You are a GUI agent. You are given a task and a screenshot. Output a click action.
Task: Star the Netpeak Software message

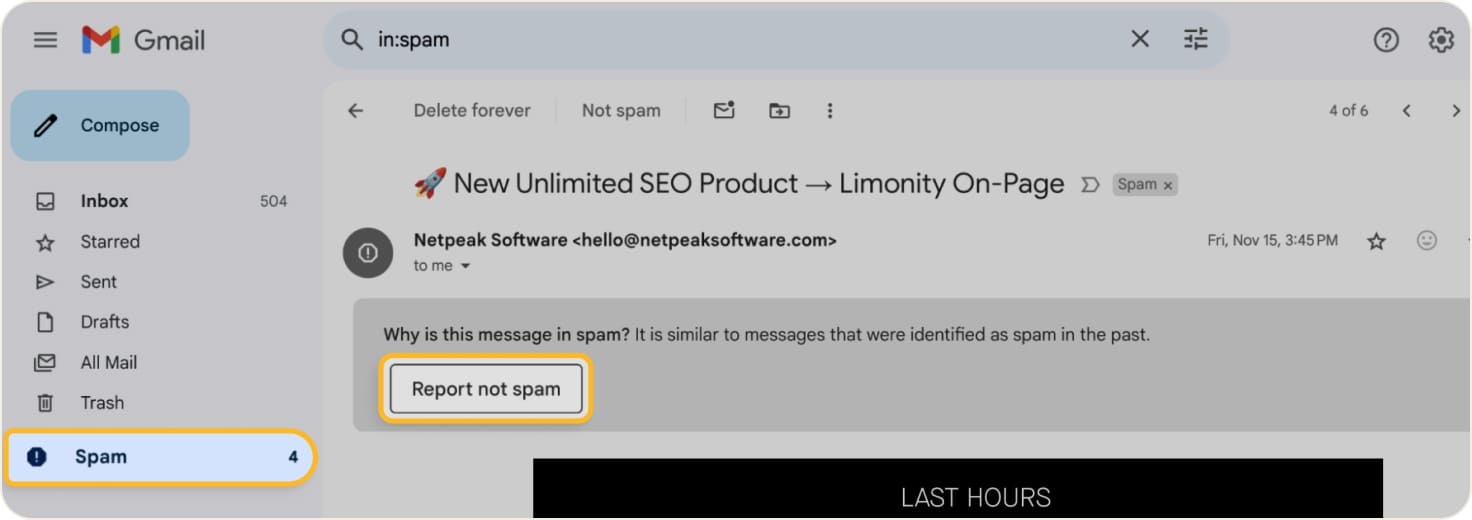1377,241
